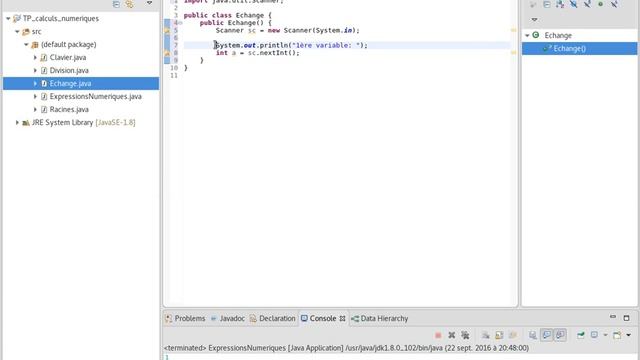Click the warning marker on editor line 8

pos(167,53)
